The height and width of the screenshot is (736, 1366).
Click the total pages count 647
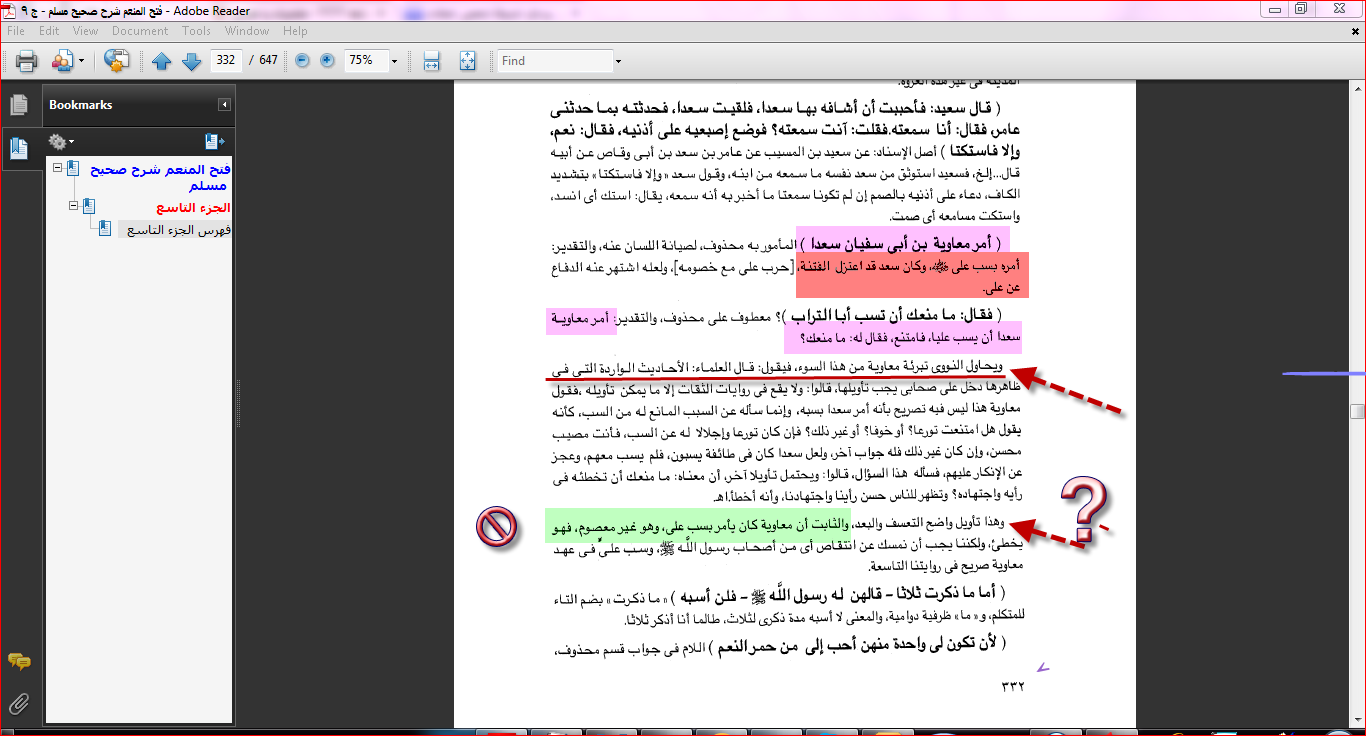tap(268, 61)
